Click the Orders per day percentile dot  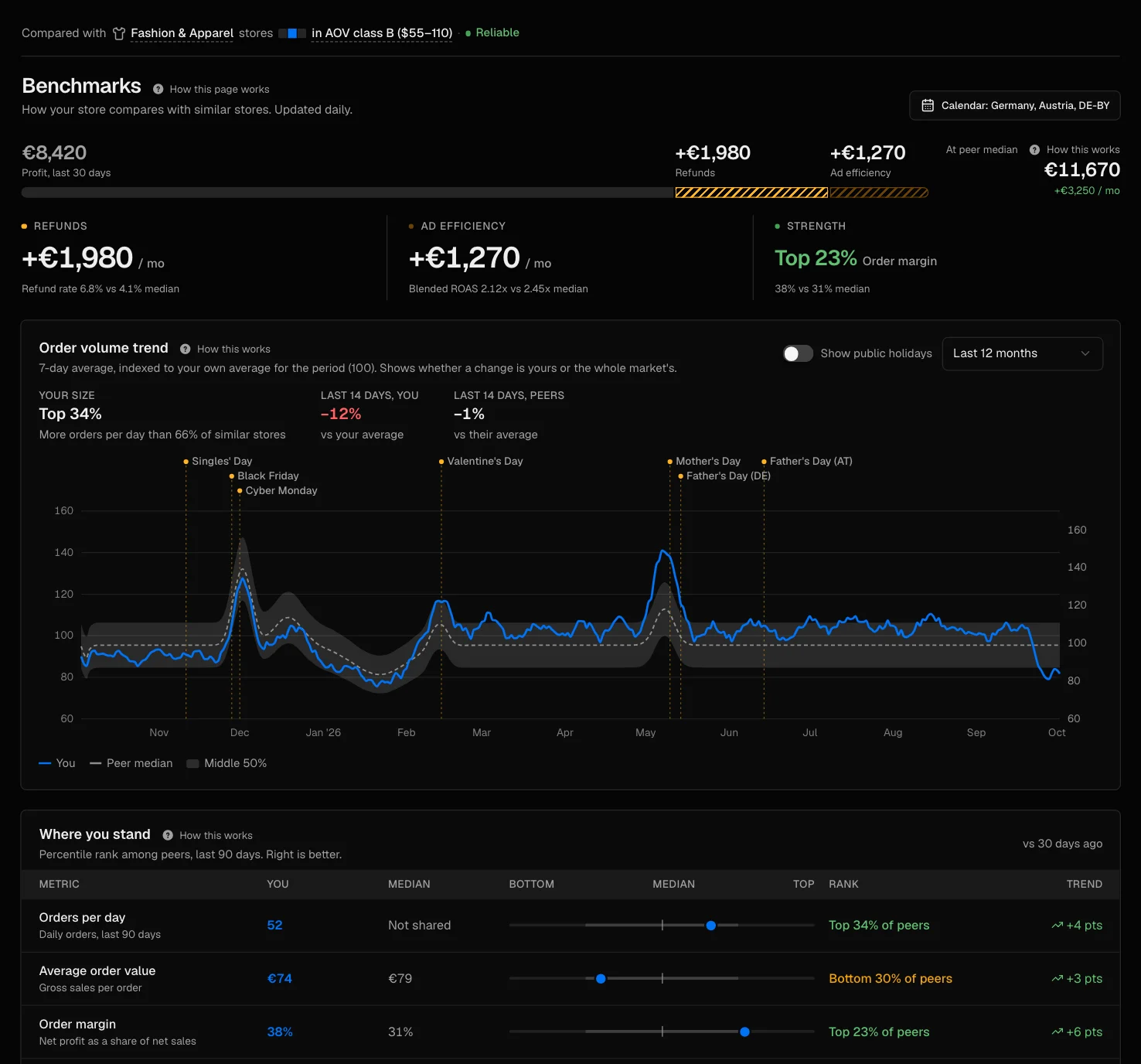[711, 926]
